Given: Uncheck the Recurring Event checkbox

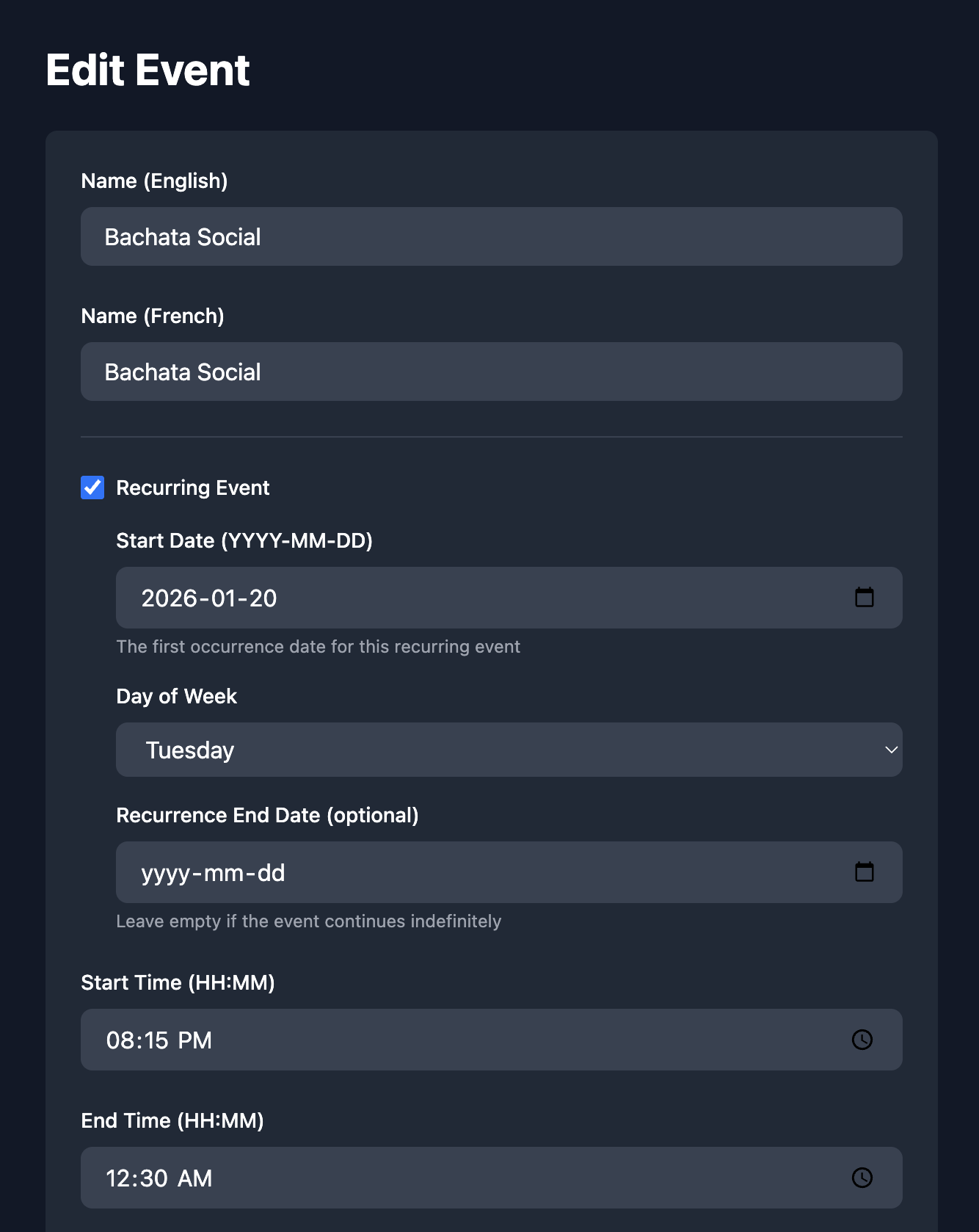Looking at the screenshot, I should coord(92,488).
